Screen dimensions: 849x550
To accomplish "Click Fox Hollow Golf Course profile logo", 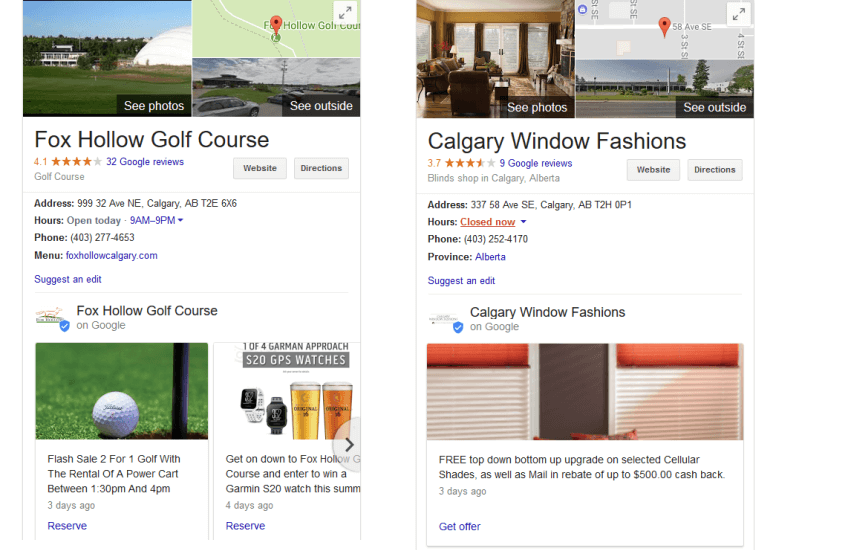I will (x=52, y=318).
